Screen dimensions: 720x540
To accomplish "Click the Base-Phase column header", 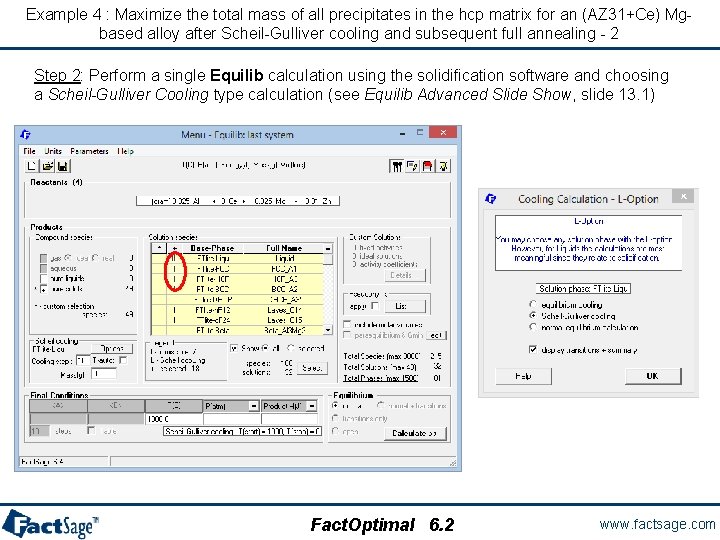I will pyautogui.click(x=212, y=248).
